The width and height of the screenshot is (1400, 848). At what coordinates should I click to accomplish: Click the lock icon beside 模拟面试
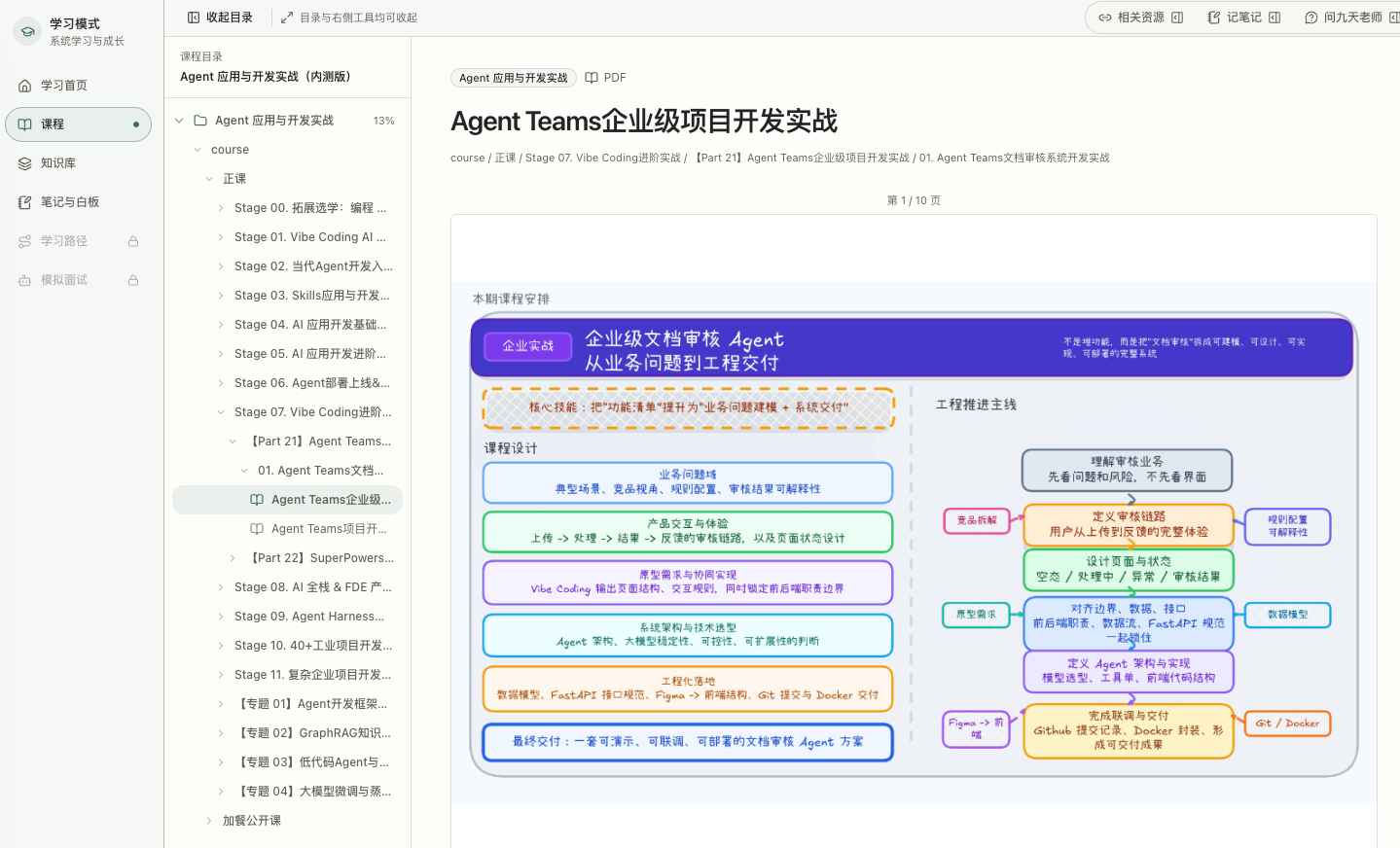pos(133,280)
